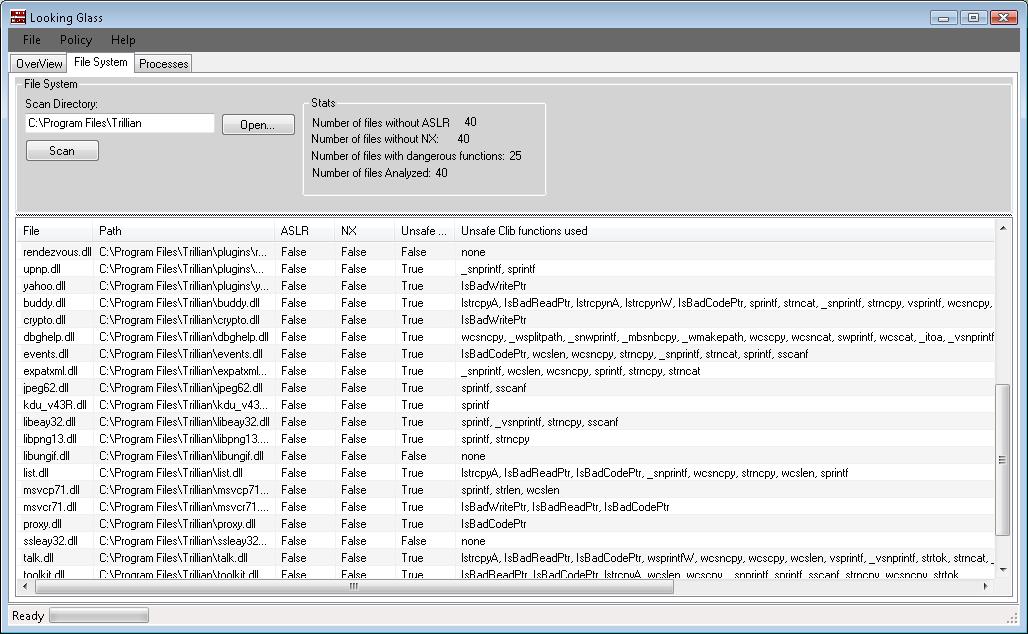1028x634 pixels.
Task: Switch to the OverView tab
Action: (x=39, y=64)
